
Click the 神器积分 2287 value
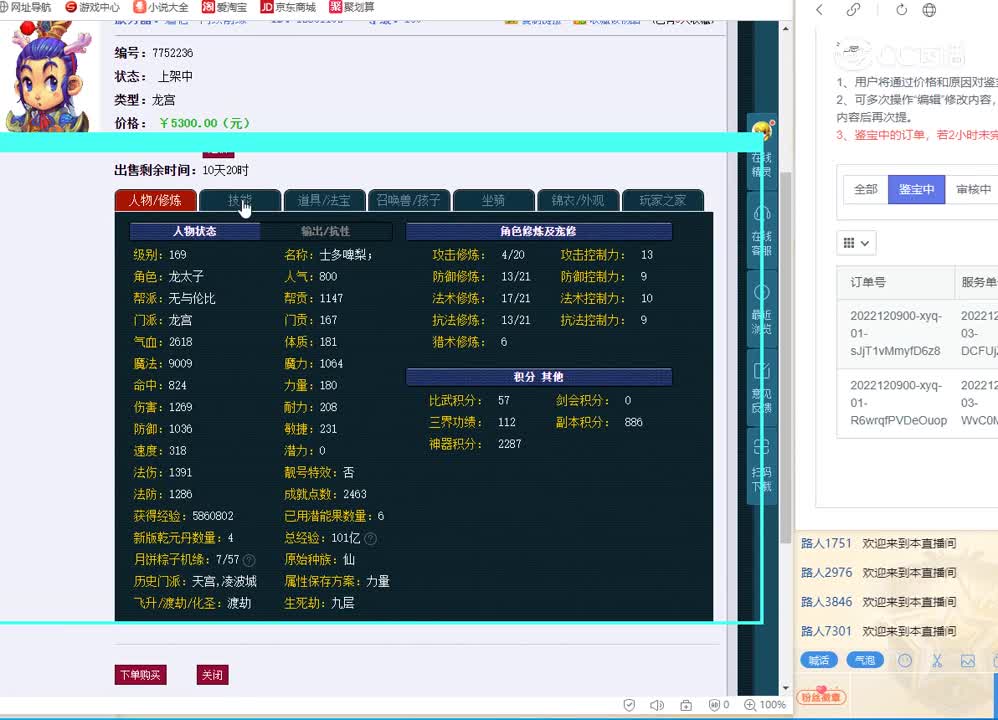point(510,444)
